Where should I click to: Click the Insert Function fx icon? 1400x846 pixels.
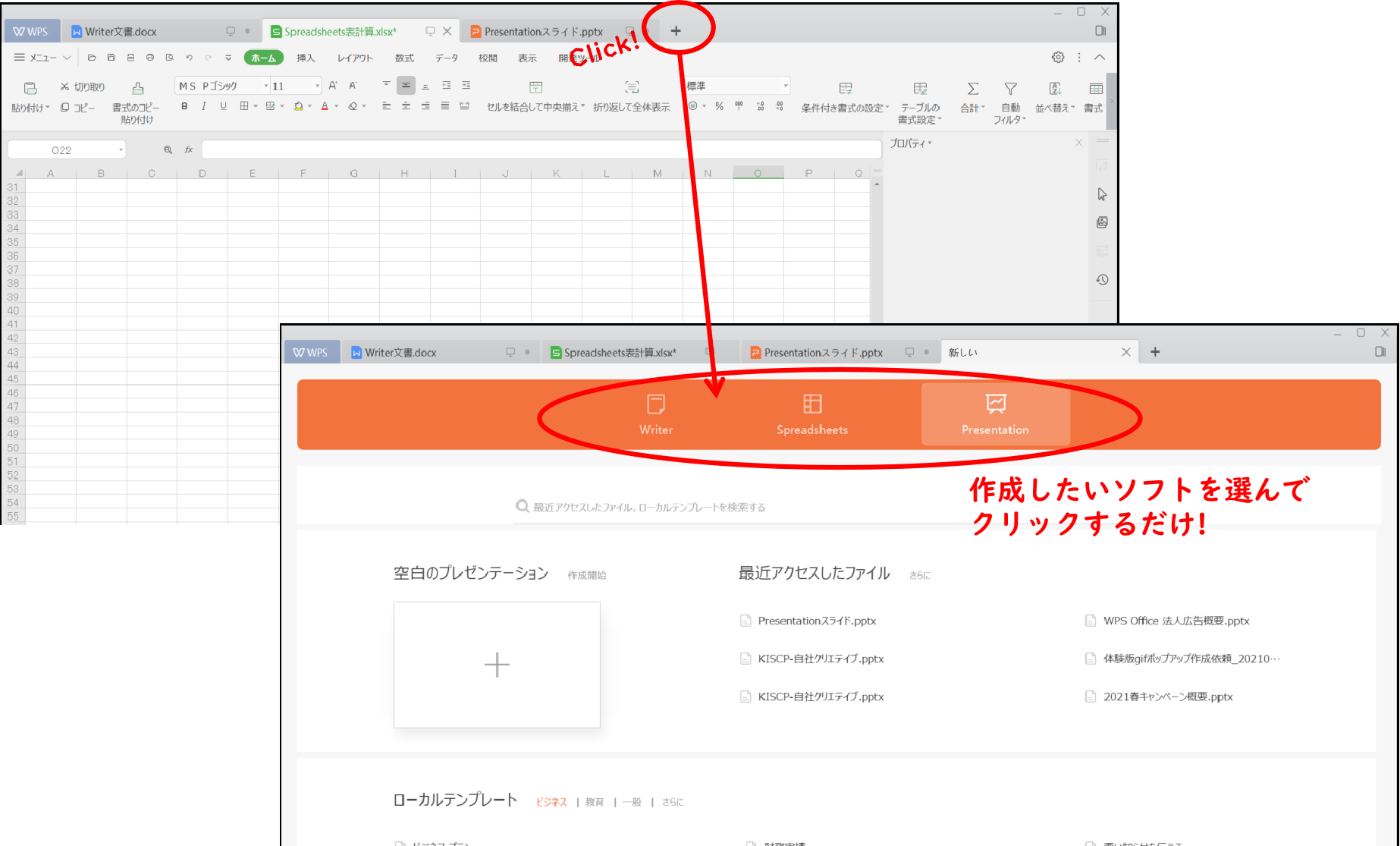coord(189,149)
